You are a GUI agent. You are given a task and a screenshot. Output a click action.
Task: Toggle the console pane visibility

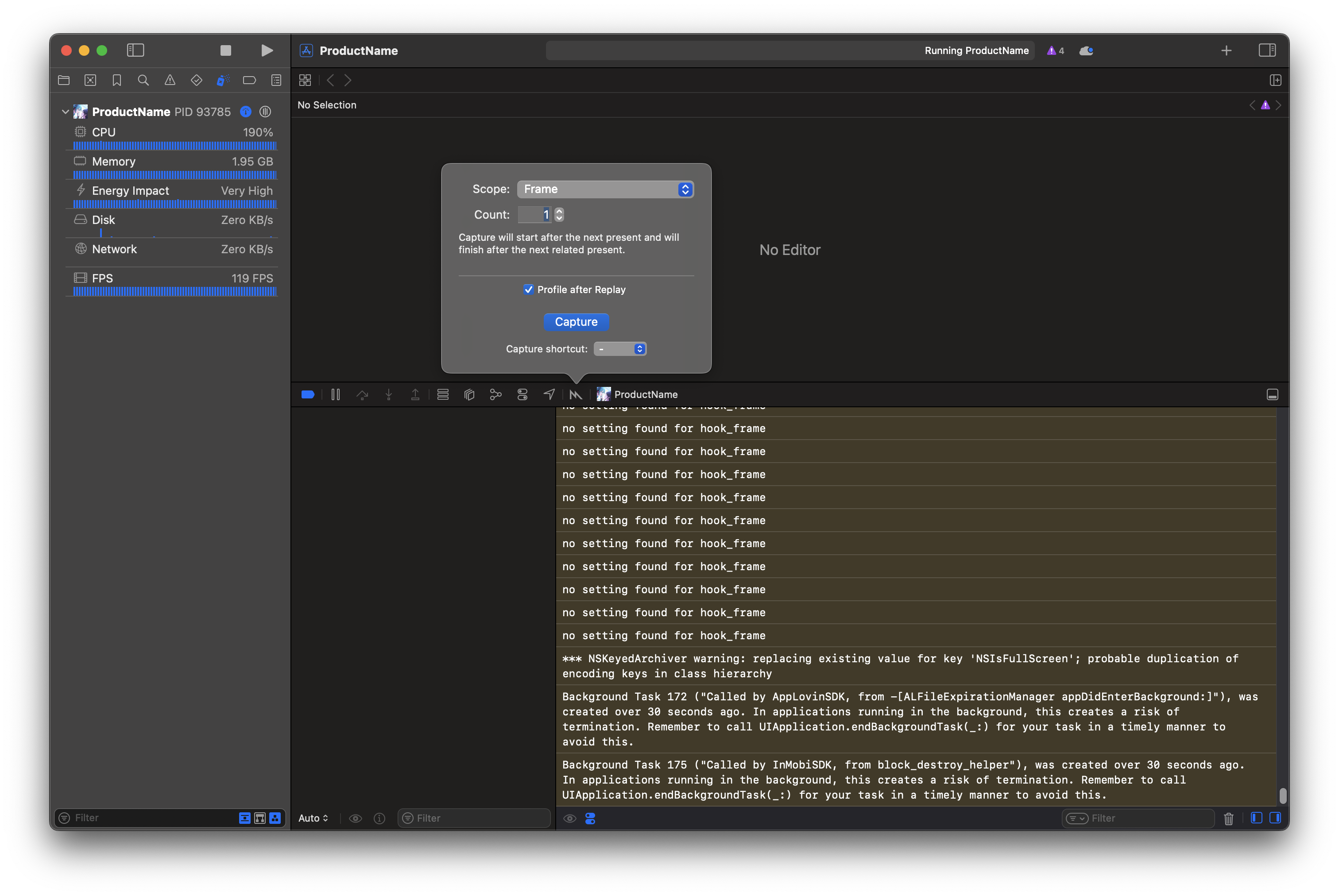[x=1275, y=818]
